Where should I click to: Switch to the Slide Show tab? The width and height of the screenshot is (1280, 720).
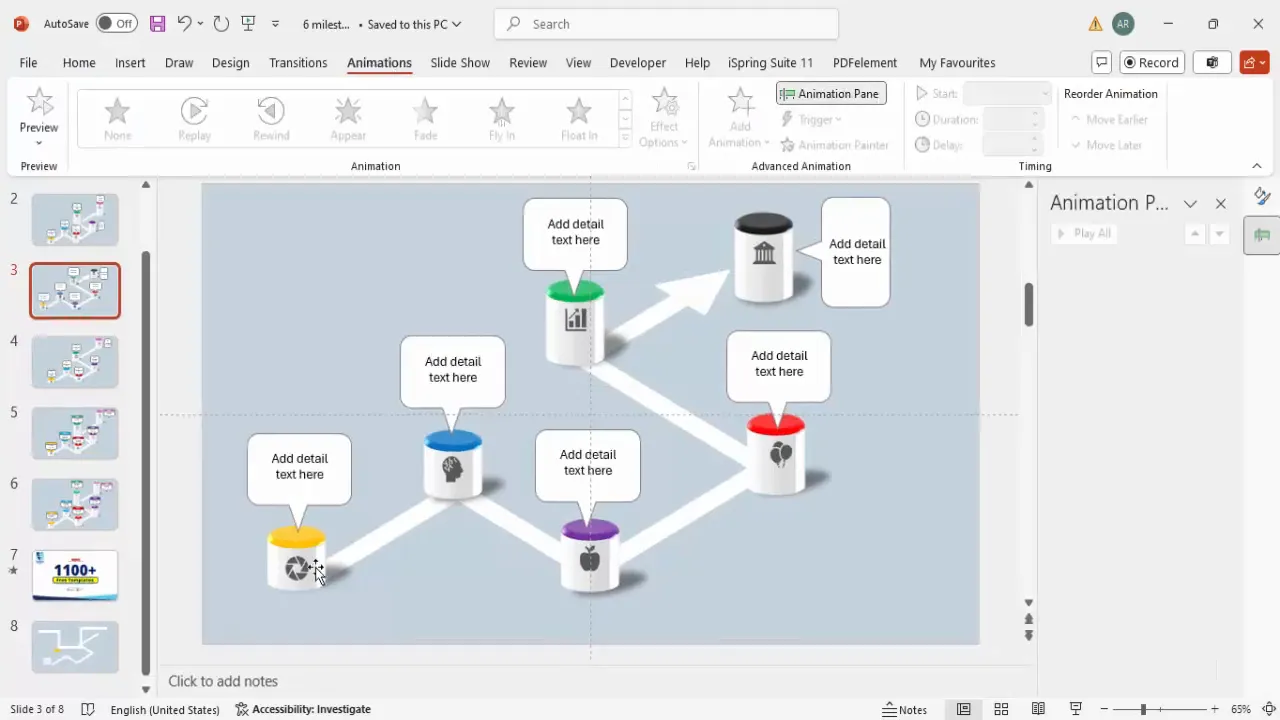460,62
